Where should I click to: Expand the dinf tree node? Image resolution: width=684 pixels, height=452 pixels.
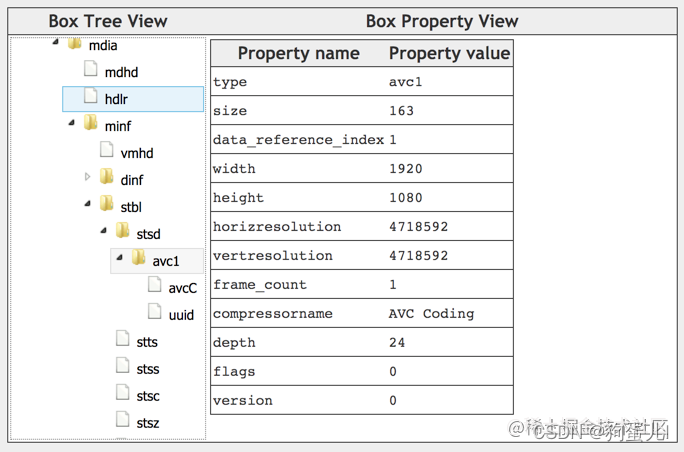click(x=88, y=177)
